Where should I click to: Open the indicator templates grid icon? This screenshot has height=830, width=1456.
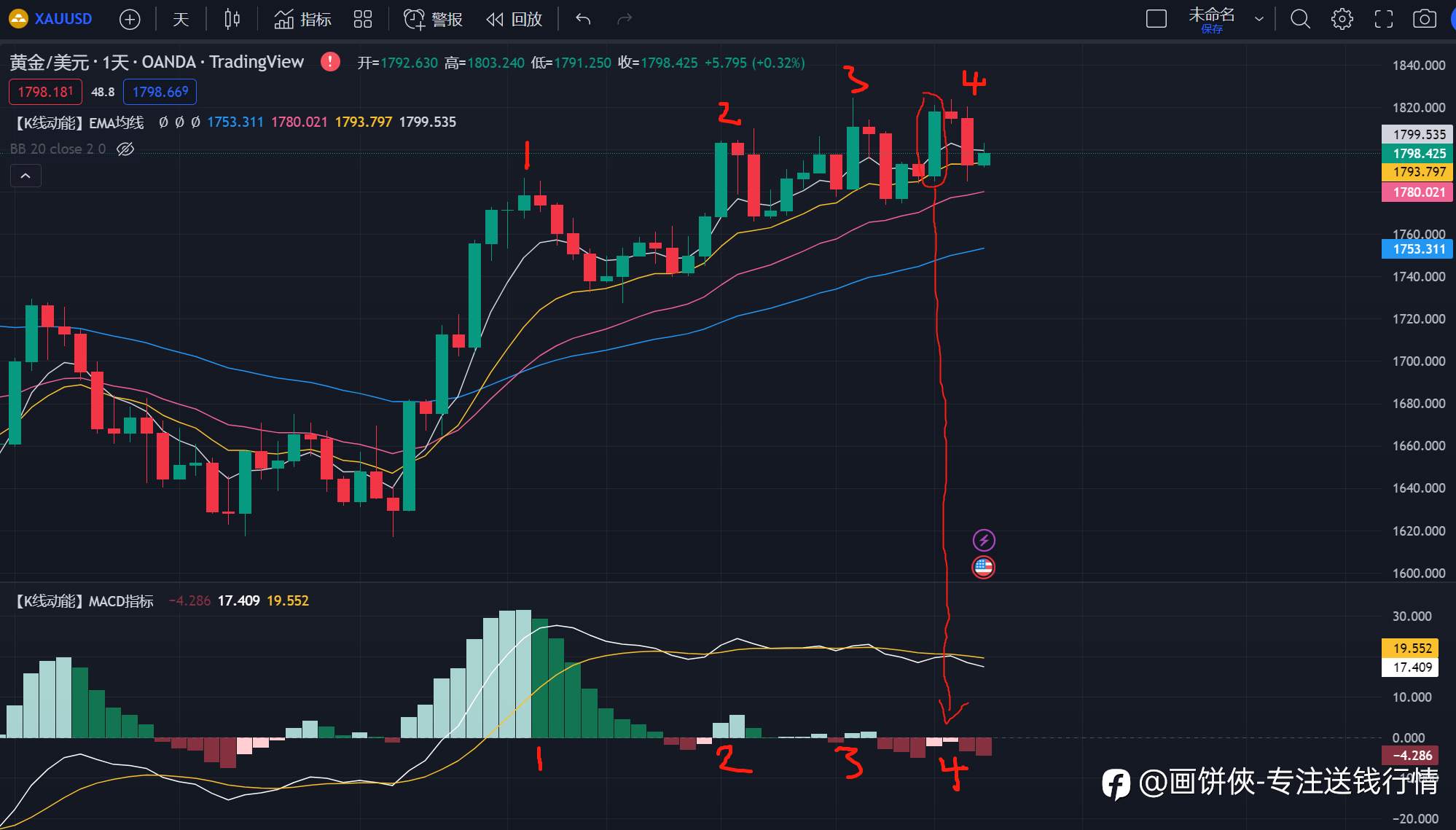[363, 20]
